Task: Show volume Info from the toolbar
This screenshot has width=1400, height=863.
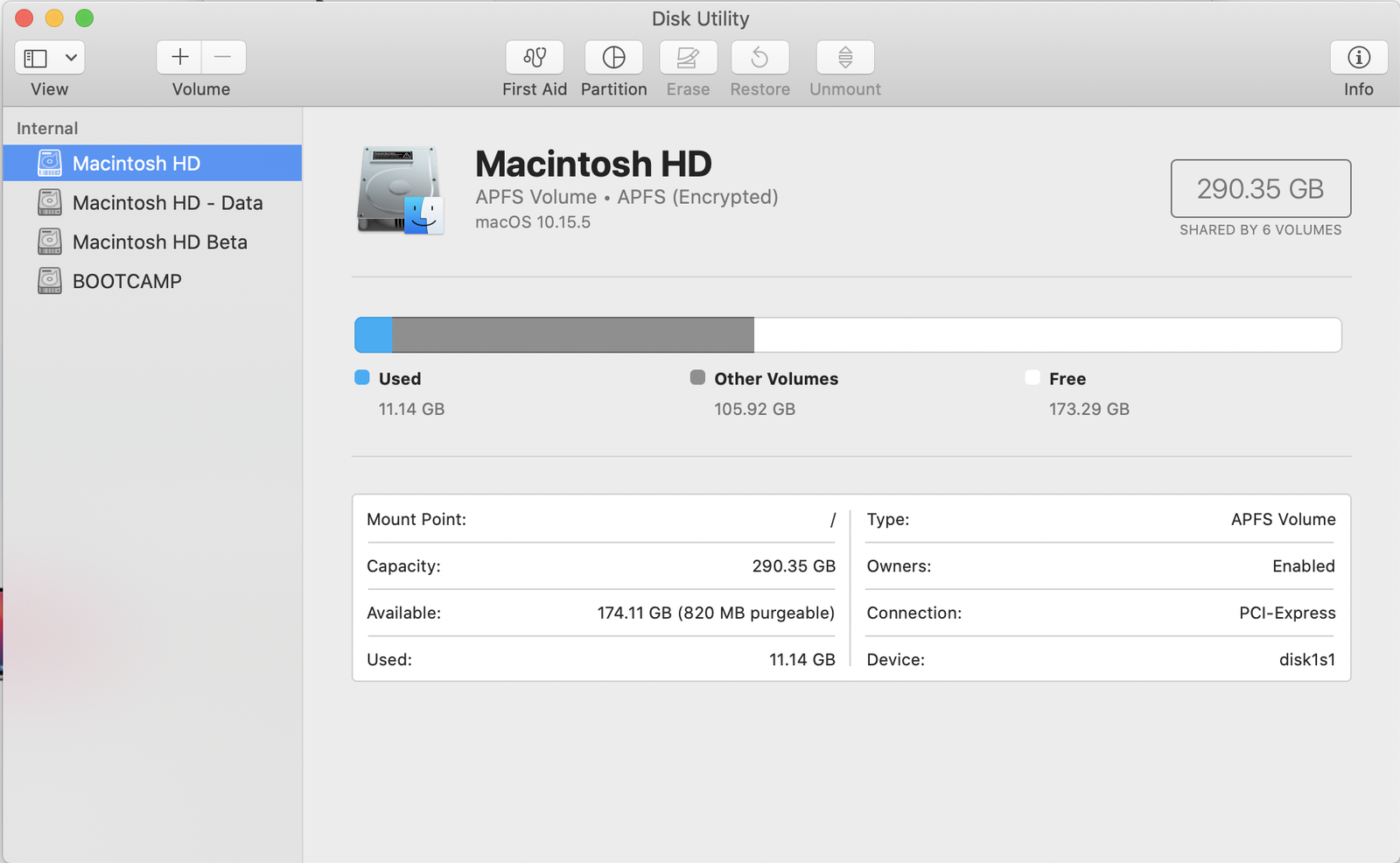Action: [x=1359, y=58]
